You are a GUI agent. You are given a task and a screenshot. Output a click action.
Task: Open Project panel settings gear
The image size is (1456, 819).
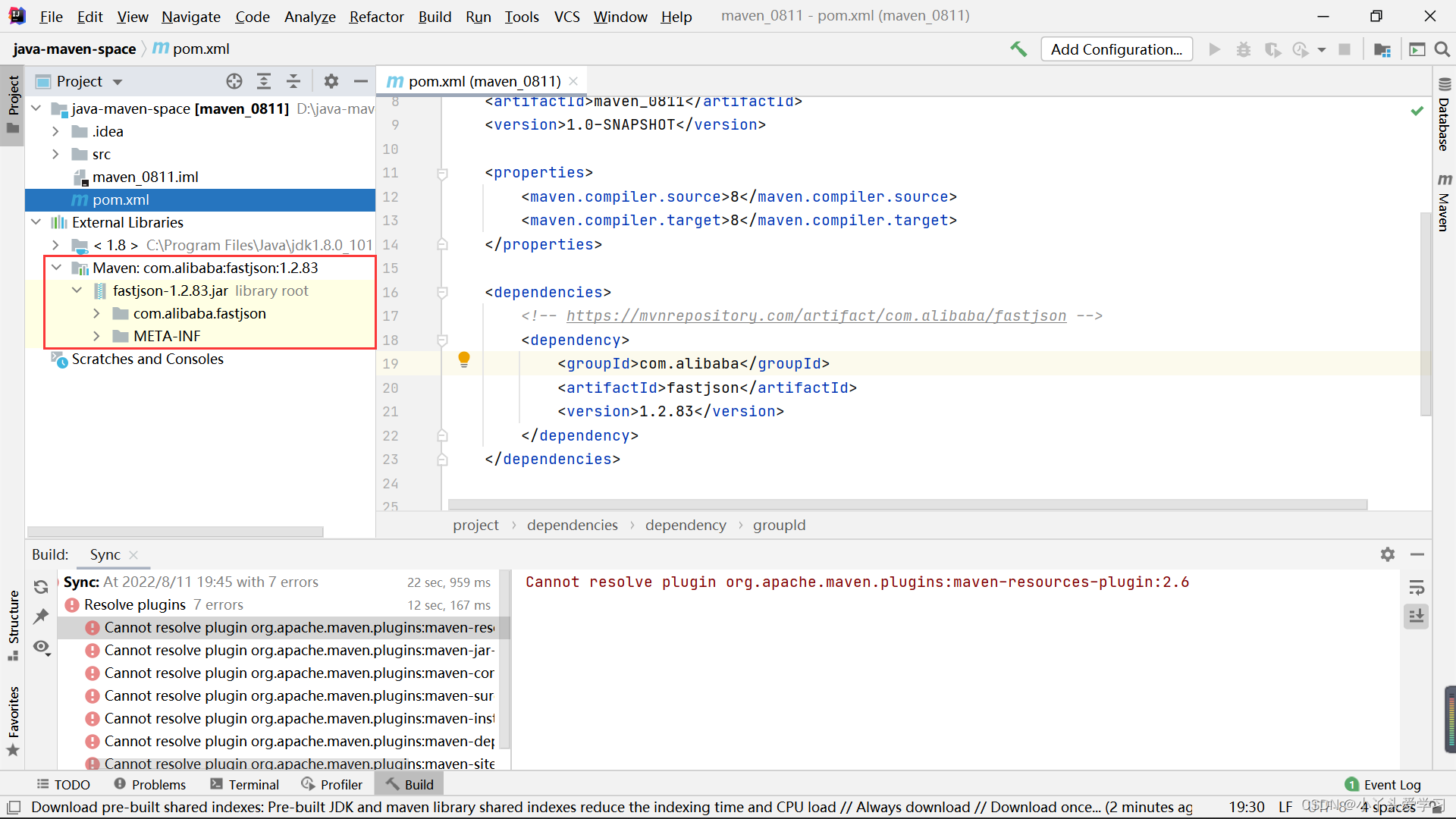pyautogui.click(x=331, y=81)
